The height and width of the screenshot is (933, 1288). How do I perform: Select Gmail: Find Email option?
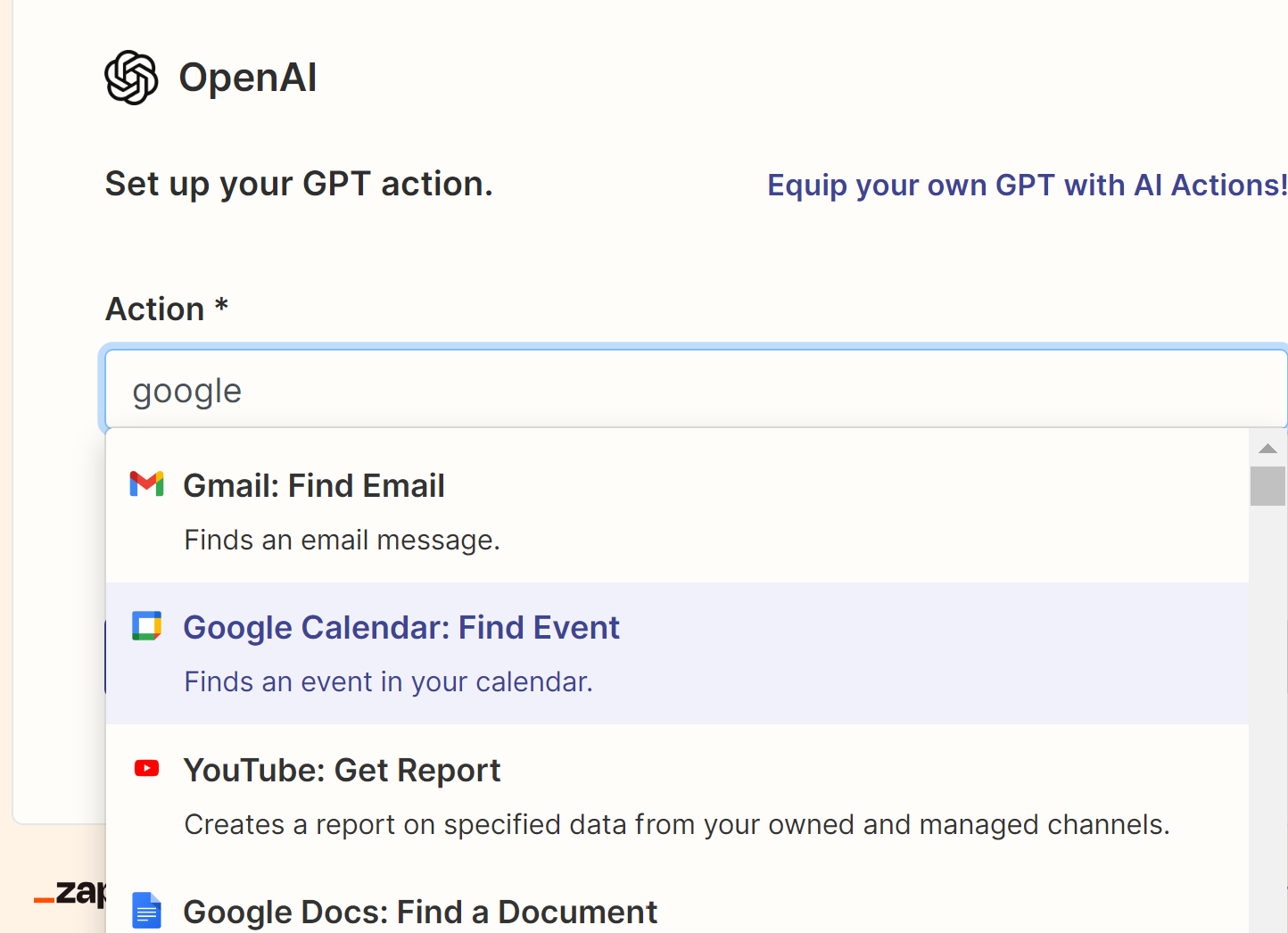[677, 511]
